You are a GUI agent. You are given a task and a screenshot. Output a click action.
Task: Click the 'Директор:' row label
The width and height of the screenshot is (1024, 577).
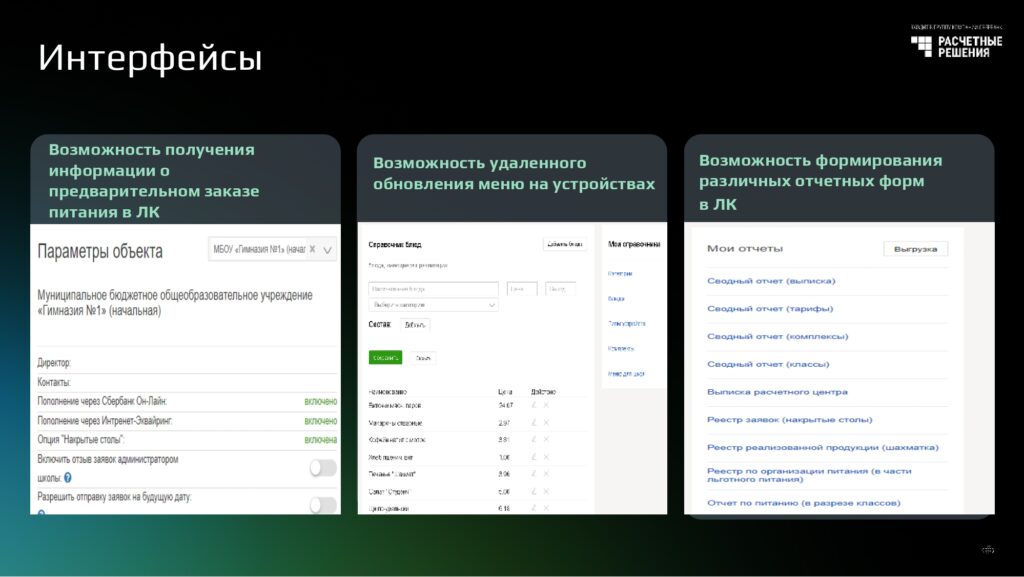54,363
